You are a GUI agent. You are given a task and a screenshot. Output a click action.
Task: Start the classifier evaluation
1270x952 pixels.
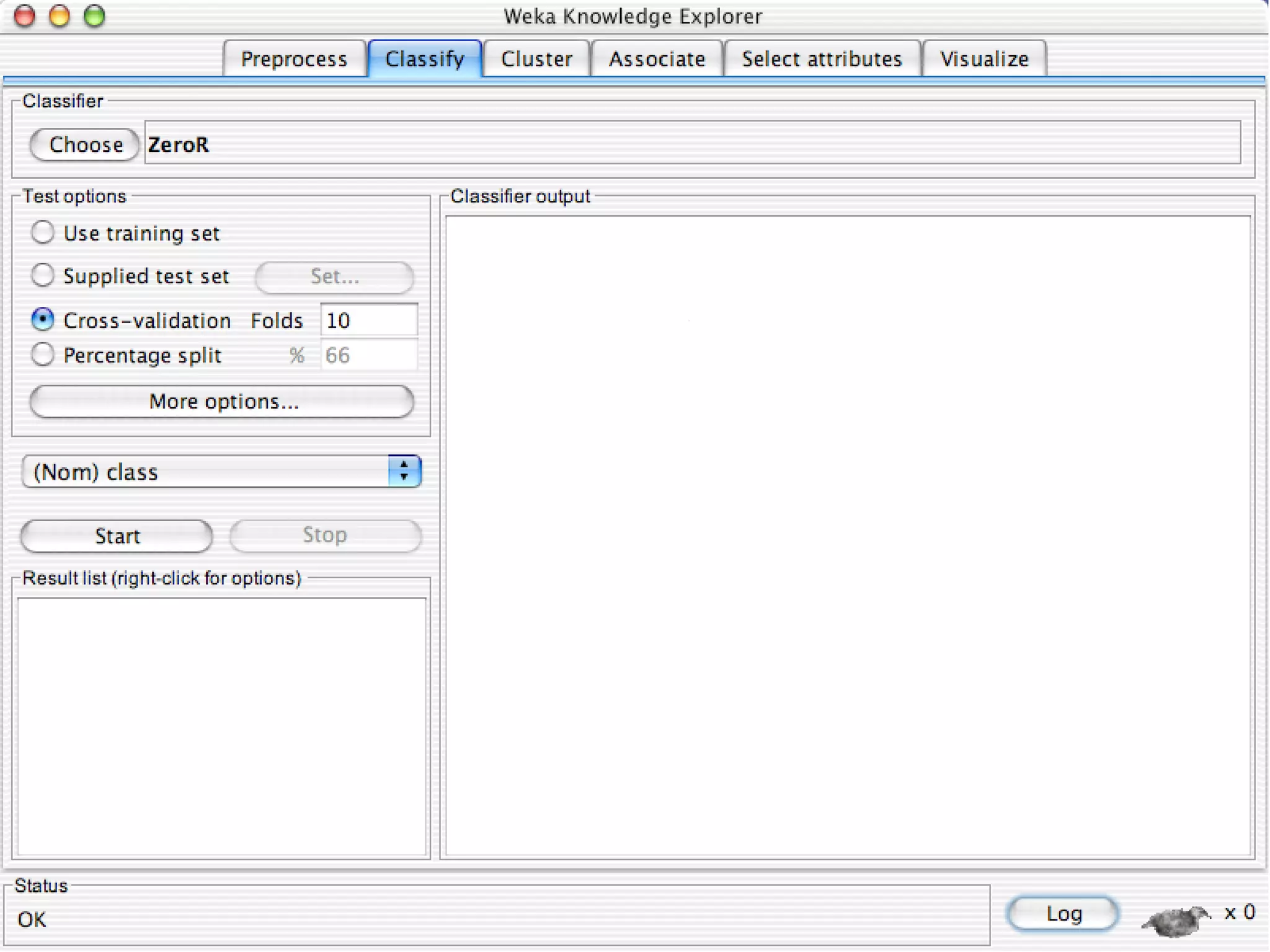[x=117, y=535]
